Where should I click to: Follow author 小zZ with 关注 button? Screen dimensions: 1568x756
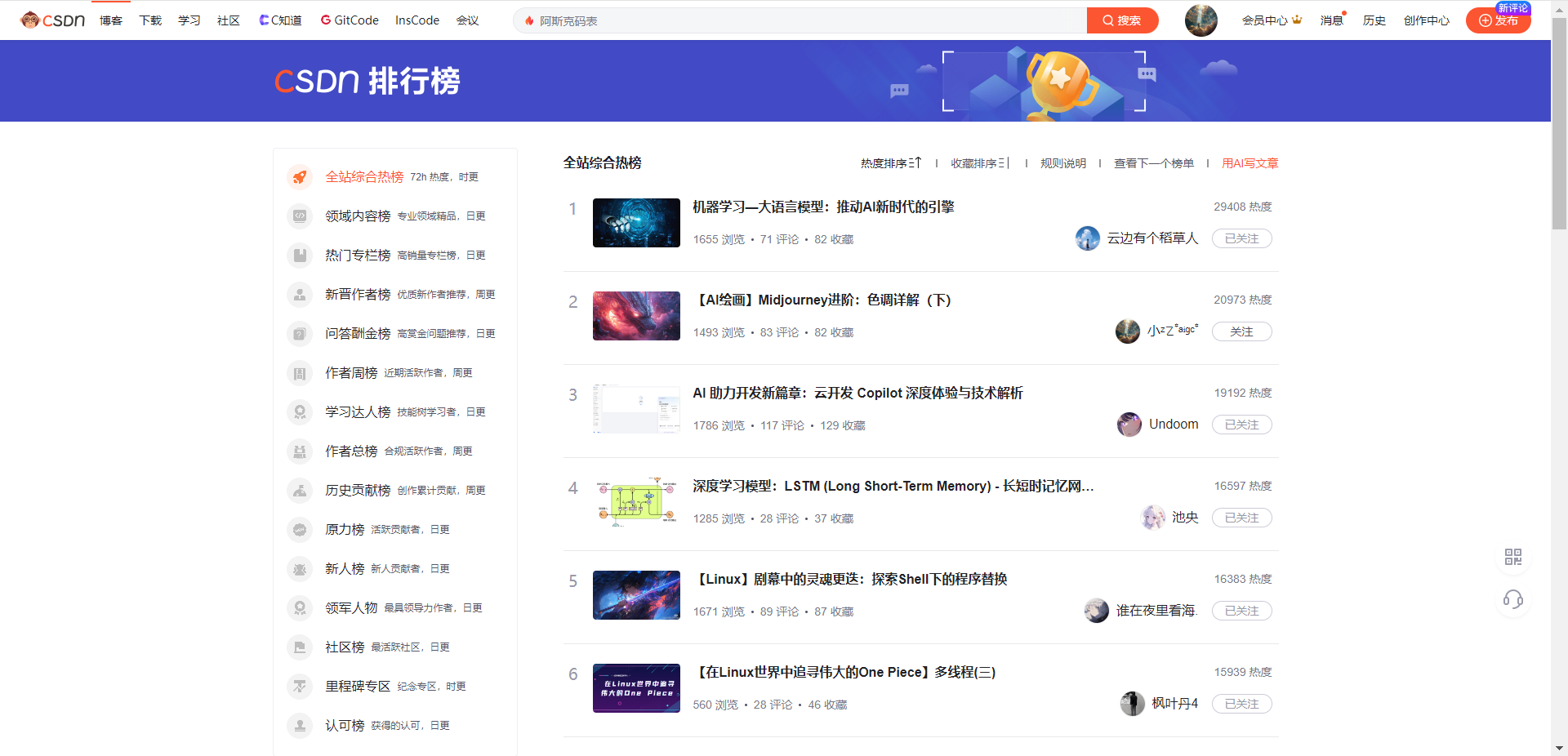point(1241,331)
